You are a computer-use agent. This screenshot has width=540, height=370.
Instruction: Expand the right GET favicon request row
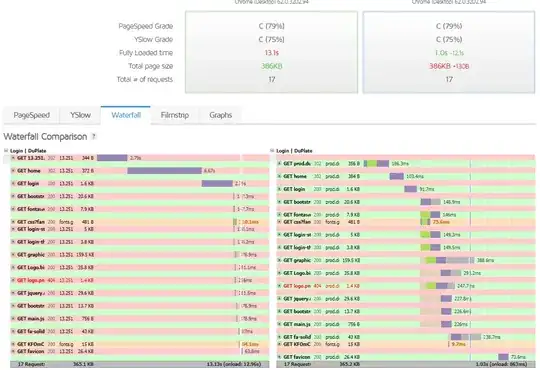[279, 357]
